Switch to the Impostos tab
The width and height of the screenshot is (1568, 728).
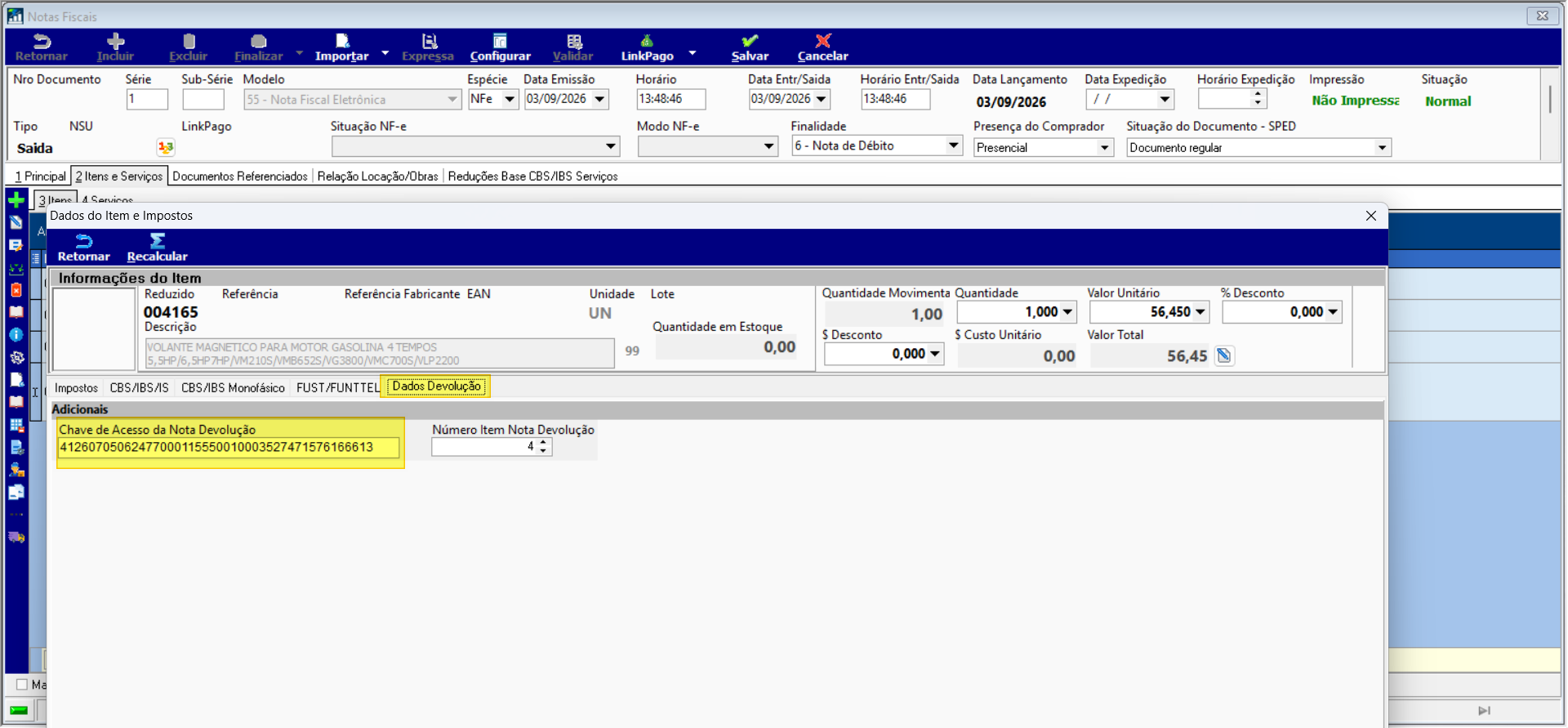click(76, 387)
